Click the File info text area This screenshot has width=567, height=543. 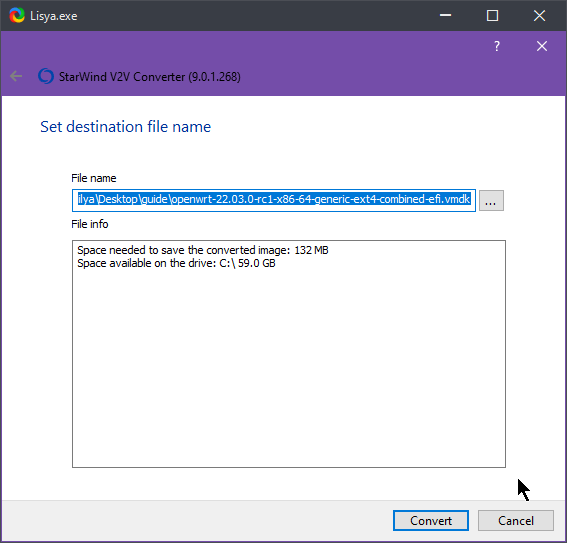click(x=289, y=354)
